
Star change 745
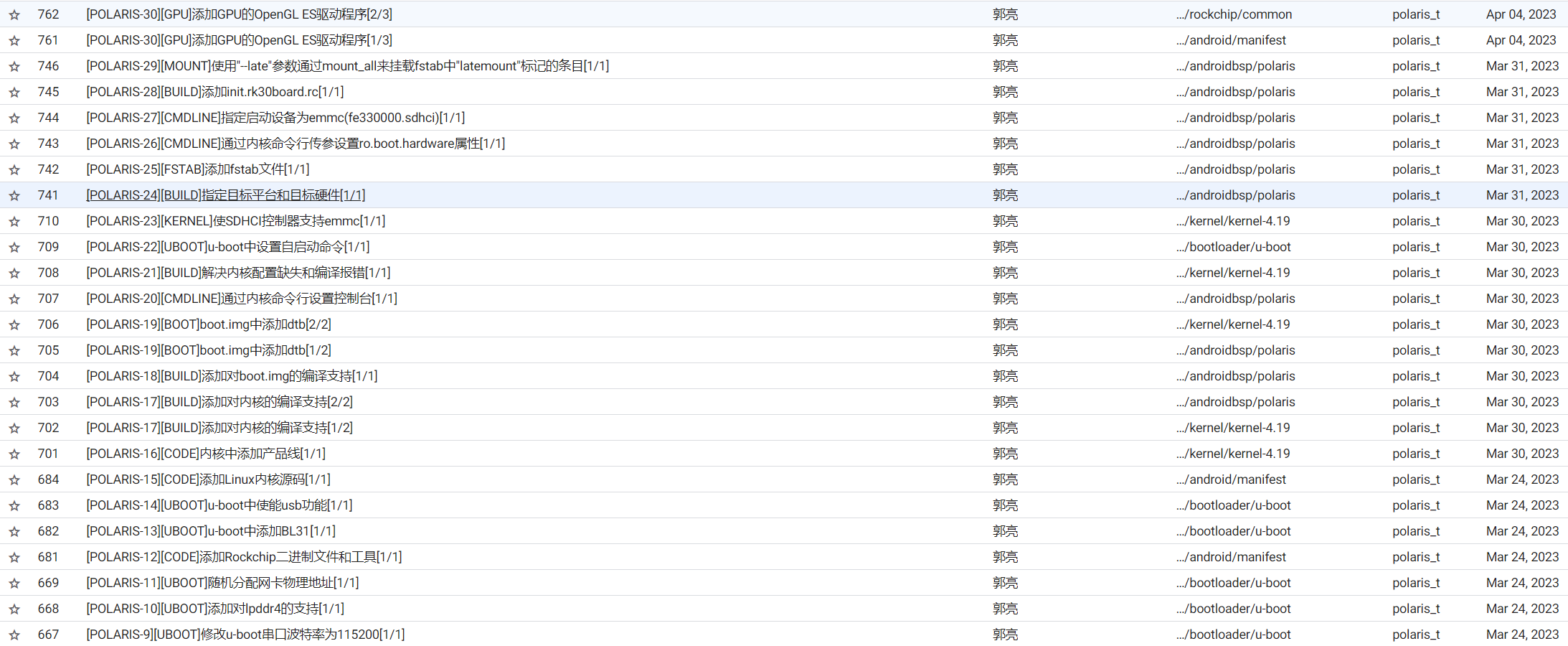click(x=14, y=92)
